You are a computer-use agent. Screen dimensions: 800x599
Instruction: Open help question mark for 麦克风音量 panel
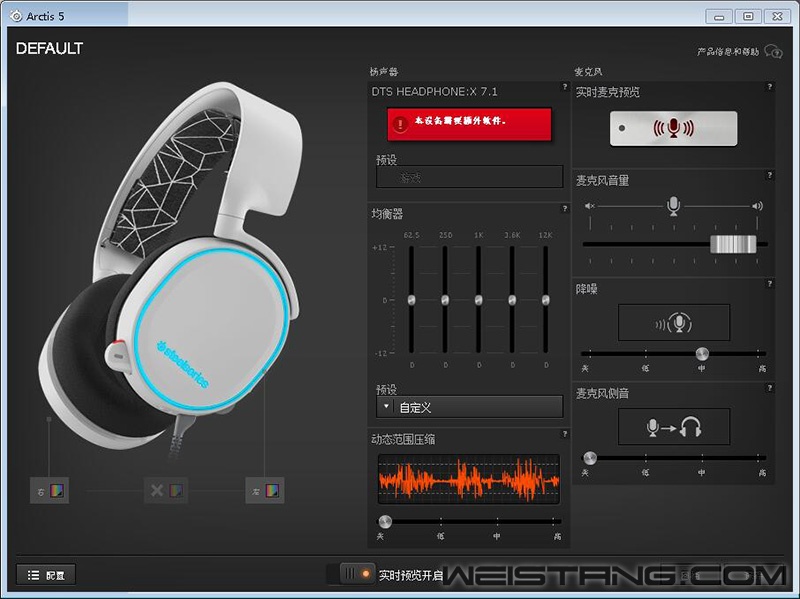769,176
